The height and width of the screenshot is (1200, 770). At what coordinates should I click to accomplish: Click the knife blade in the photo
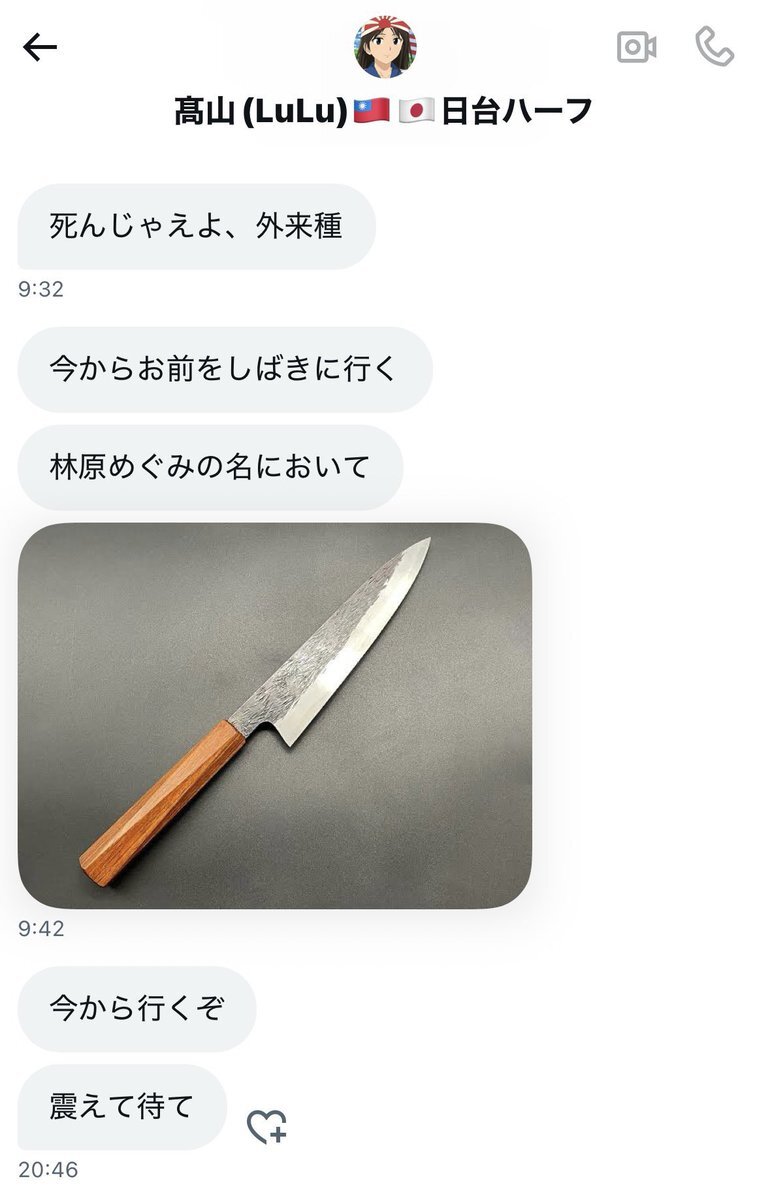[335, 640]
